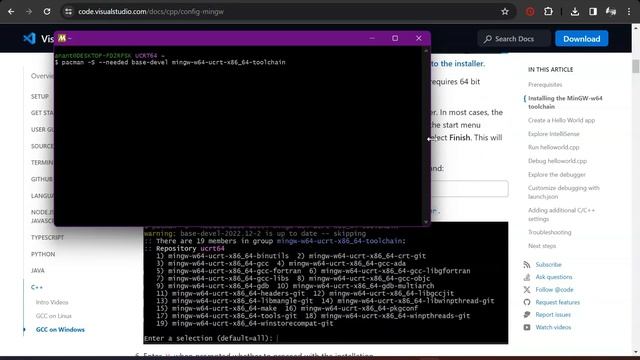Click the Visual Studio Code logo
The height and width of the screenshot is (360, 640).
point(29,39)
